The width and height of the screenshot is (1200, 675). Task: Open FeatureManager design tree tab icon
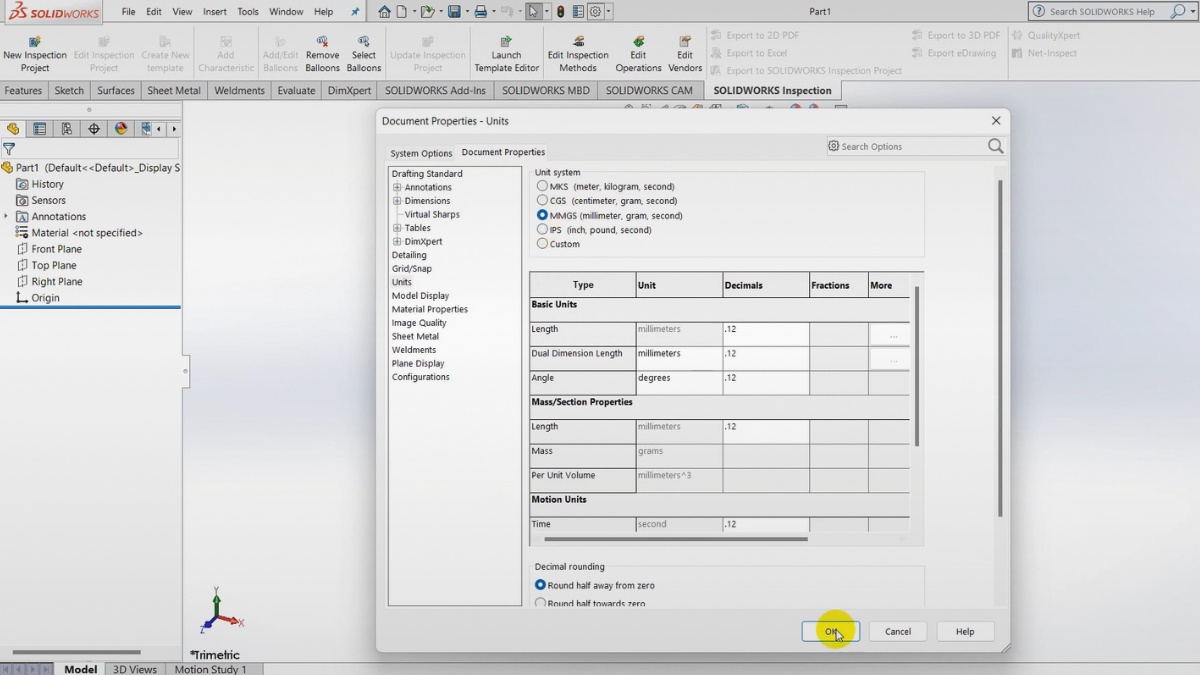pyautogui.click(x=13, y=129)
